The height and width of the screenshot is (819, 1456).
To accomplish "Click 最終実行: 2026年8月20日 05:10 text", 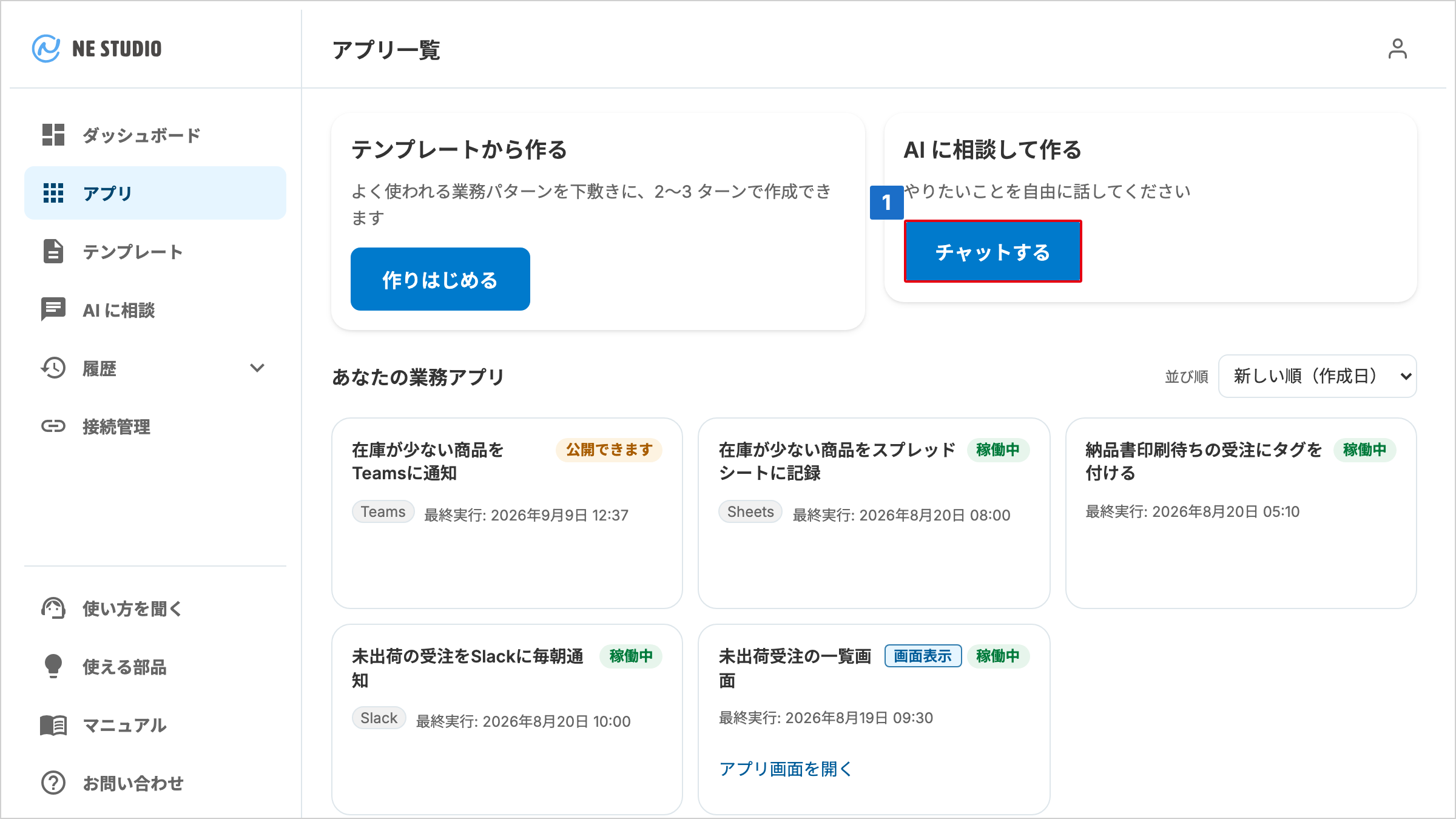I will pos(1193,511).
